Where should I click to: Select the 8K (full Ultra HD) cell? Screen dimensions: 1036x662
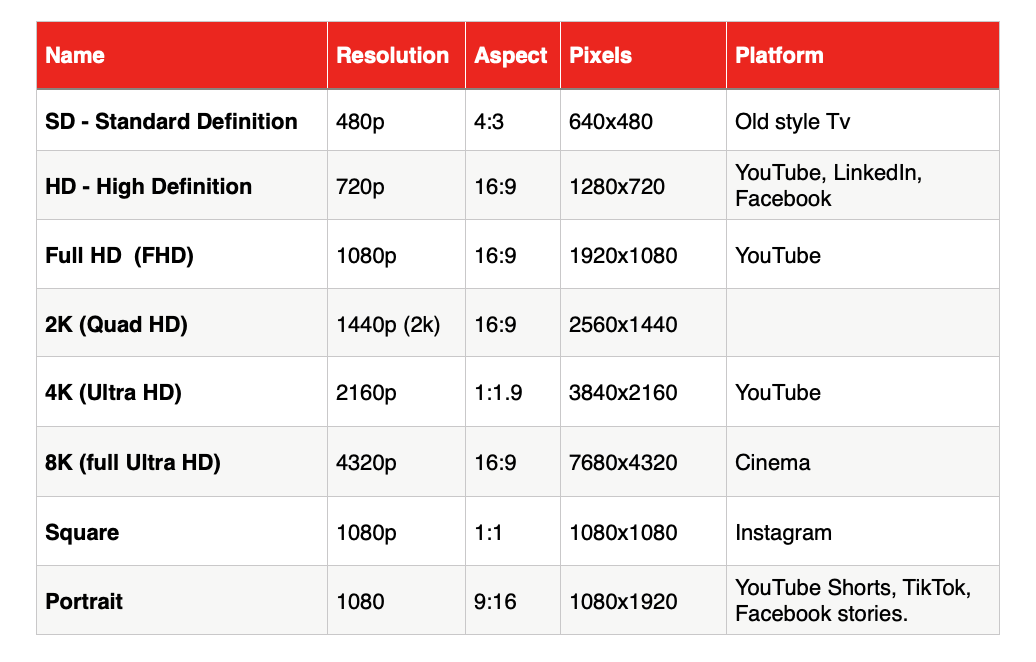click(182, 462)
